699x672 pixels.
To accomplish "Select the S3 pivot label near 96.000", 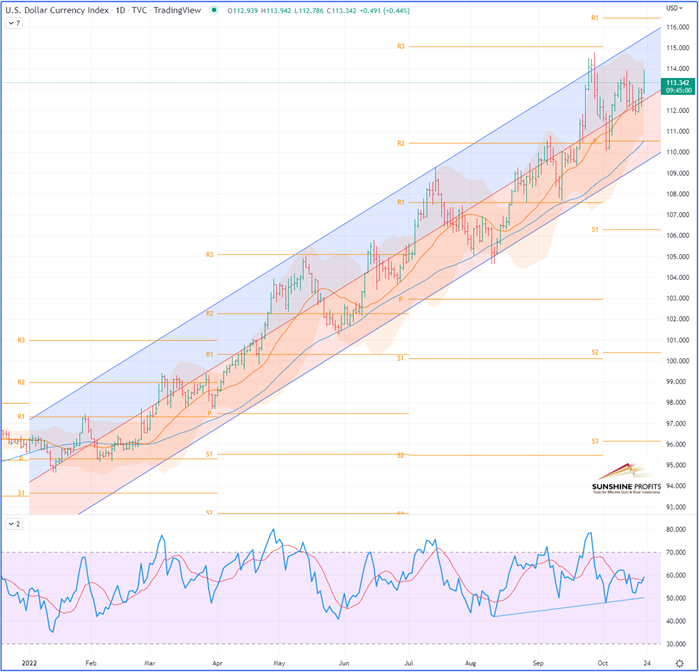I will pos(594,441).
